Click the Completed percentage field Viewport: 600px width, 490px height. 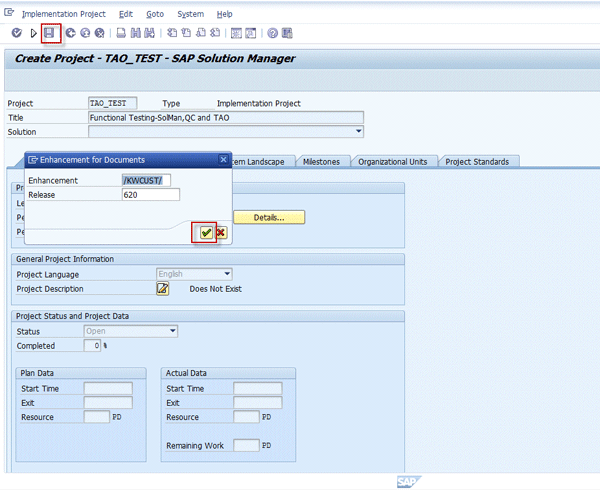(x=92, y=345)
